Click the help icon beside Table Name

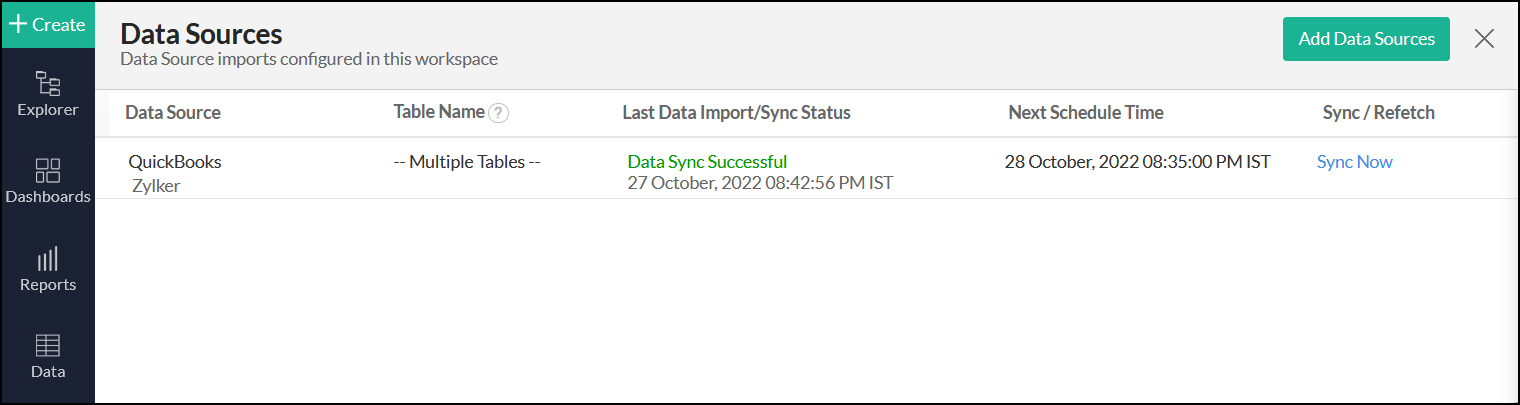click(x=498, y=113)
